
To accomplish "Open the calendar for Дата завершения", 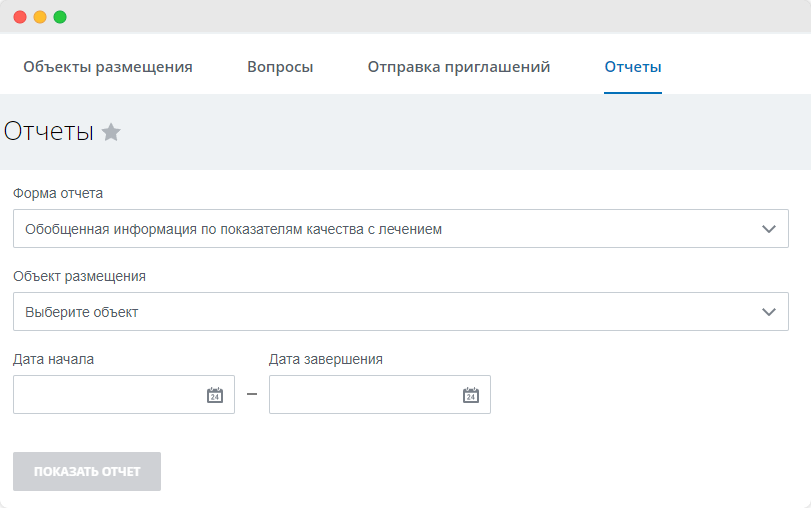I will point(471,395).
